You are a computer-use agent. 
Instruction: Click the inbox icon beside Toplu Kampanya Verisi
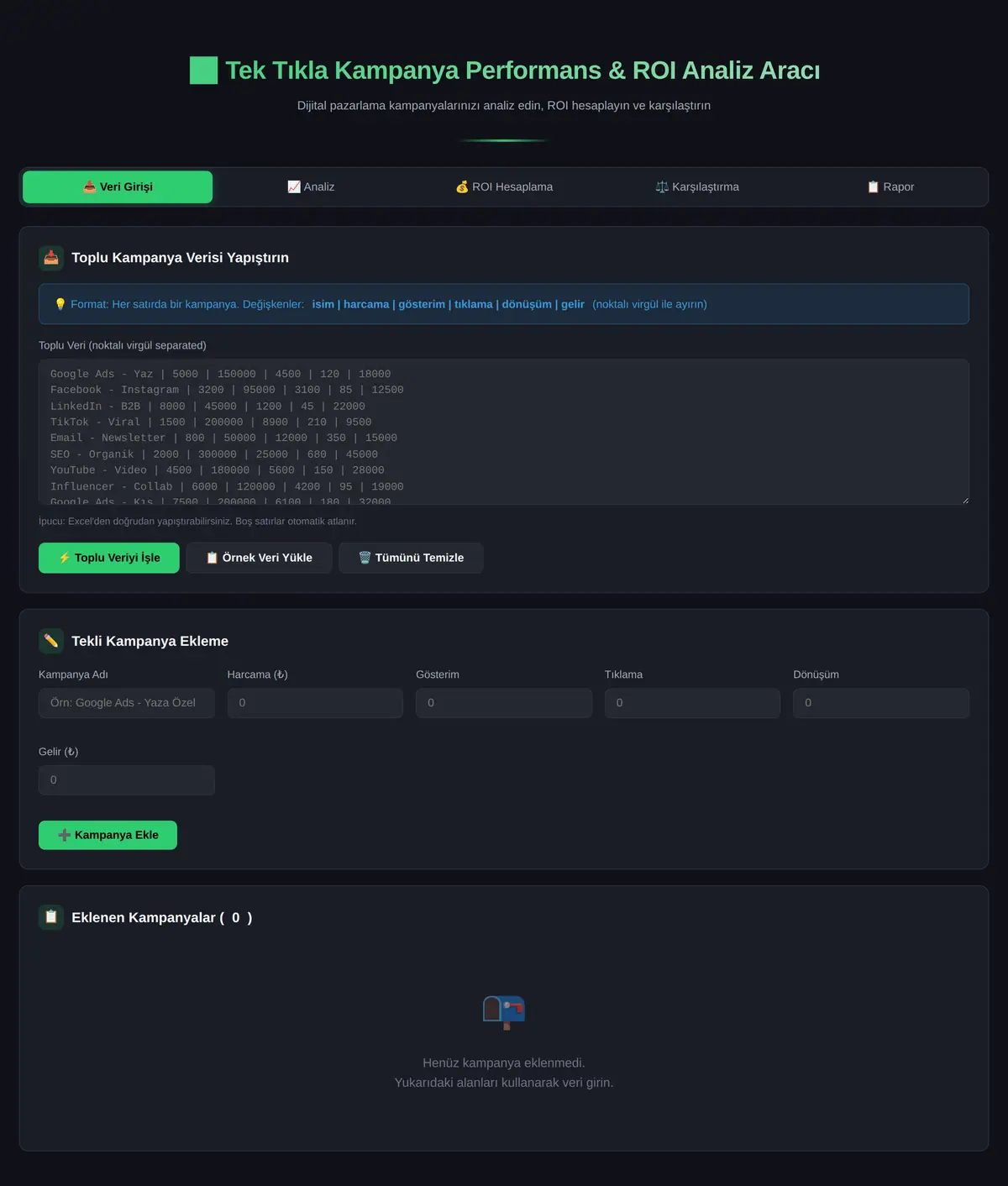pos(51,258)
